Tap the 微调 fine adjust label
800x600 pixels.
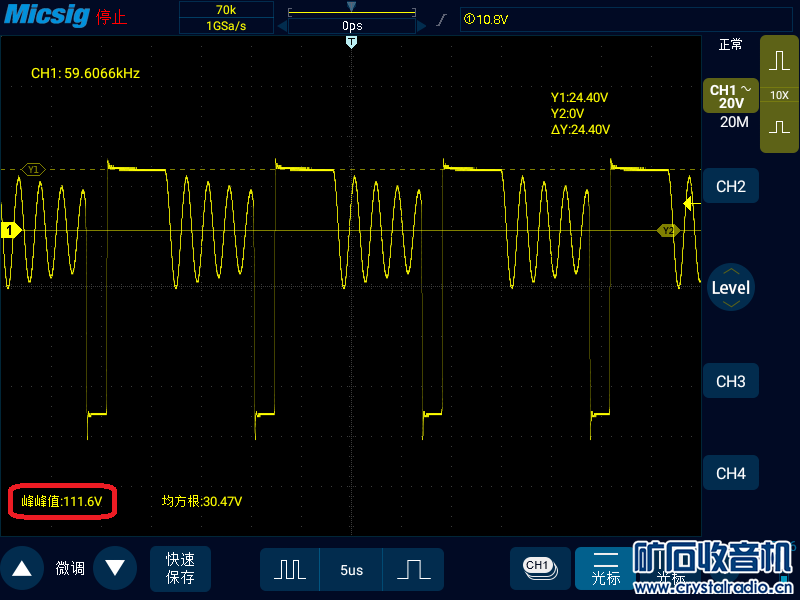pos(70,568)
